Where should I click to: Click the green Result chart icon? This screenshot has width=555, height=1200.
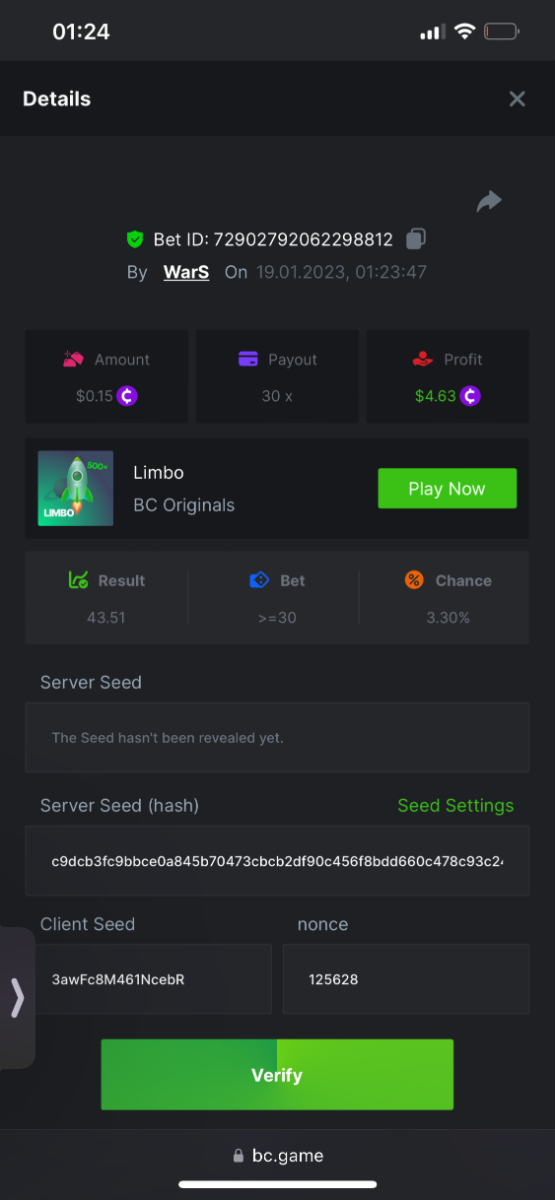78,580
